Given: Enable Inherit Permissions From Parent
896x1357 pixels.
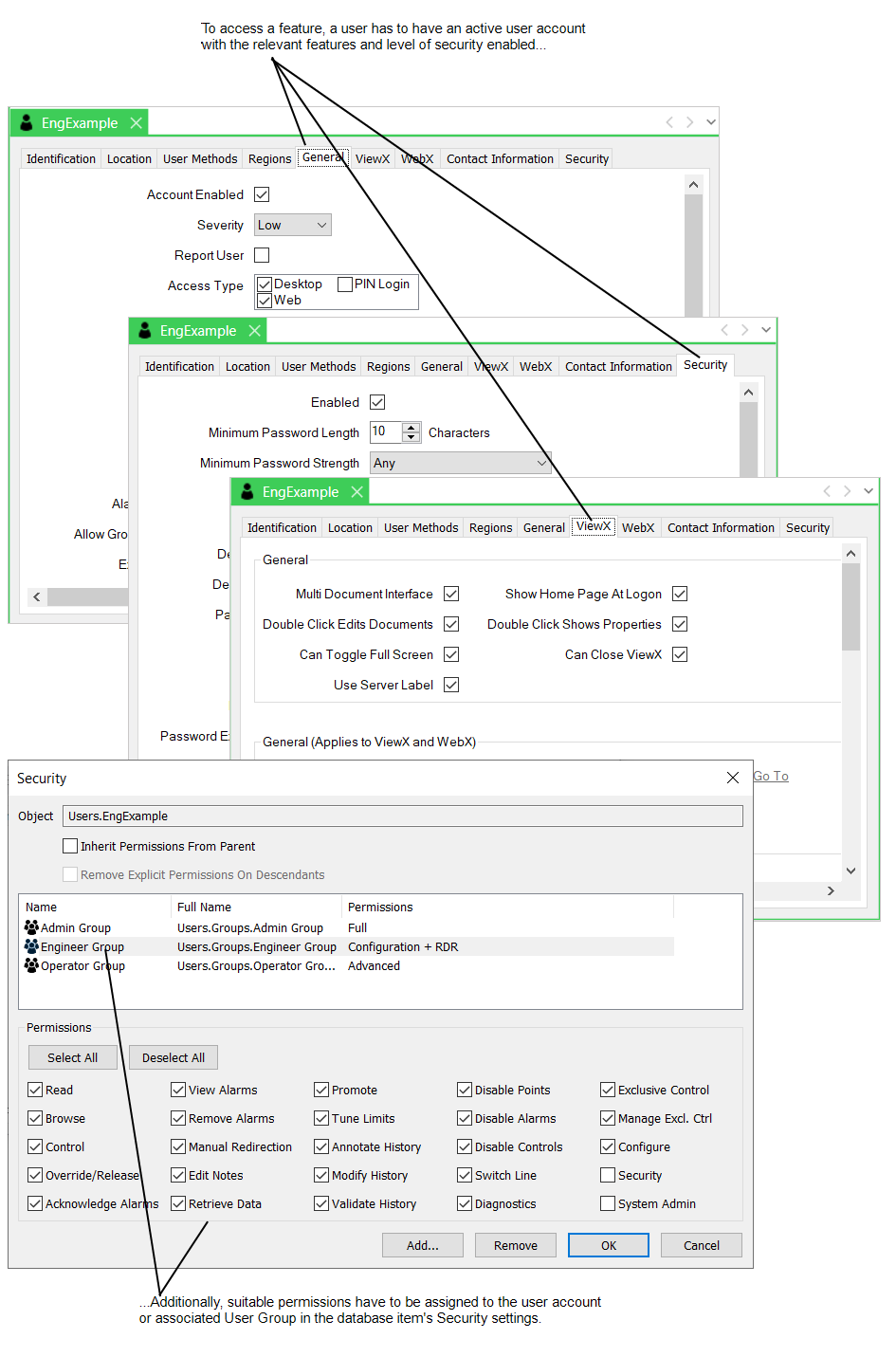Looking at the screenshot, I should pyautogui.click(x=70, y=846).
